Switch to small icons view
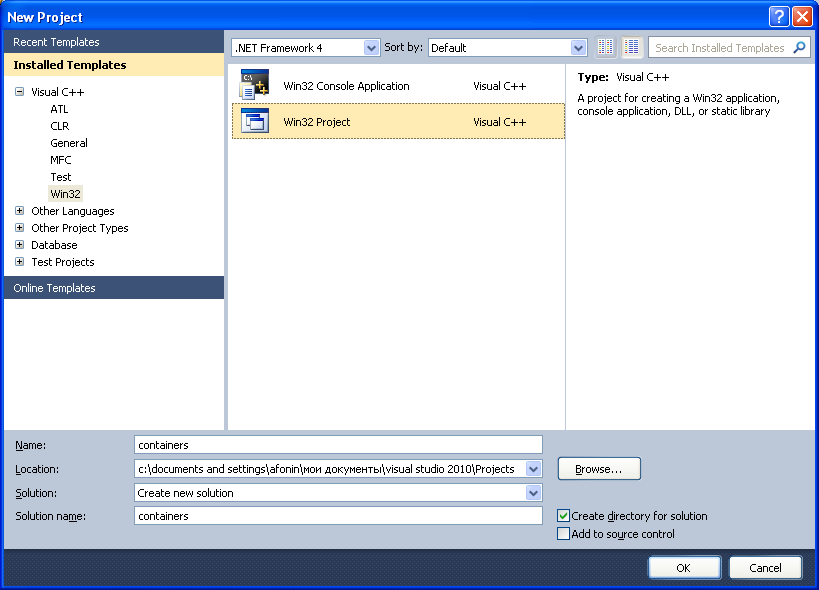This screenshot has height=590, width=819. click(605, 48)
